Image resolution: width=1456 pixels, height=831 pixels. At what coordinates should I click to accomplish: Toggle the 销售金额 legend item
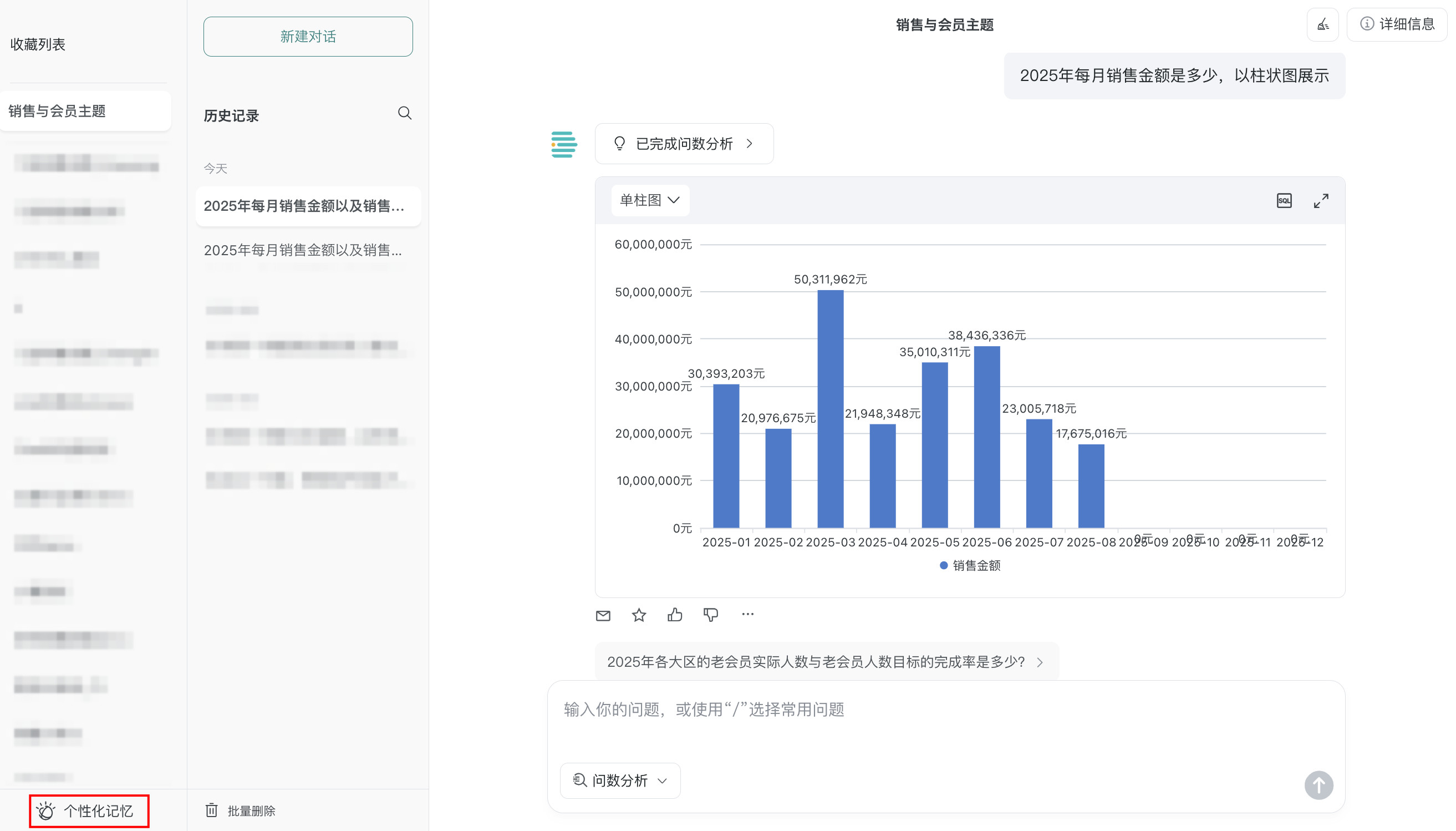click(970, 565)
